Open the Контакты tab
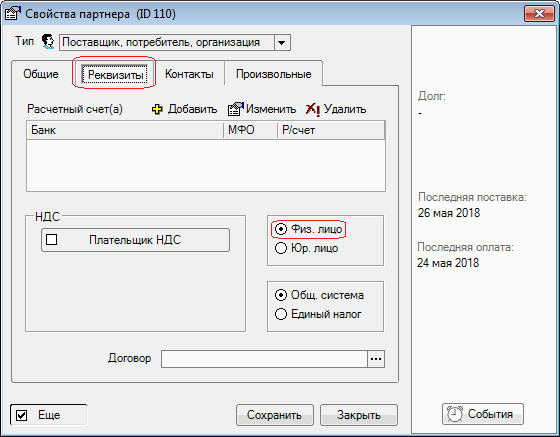 189,74
